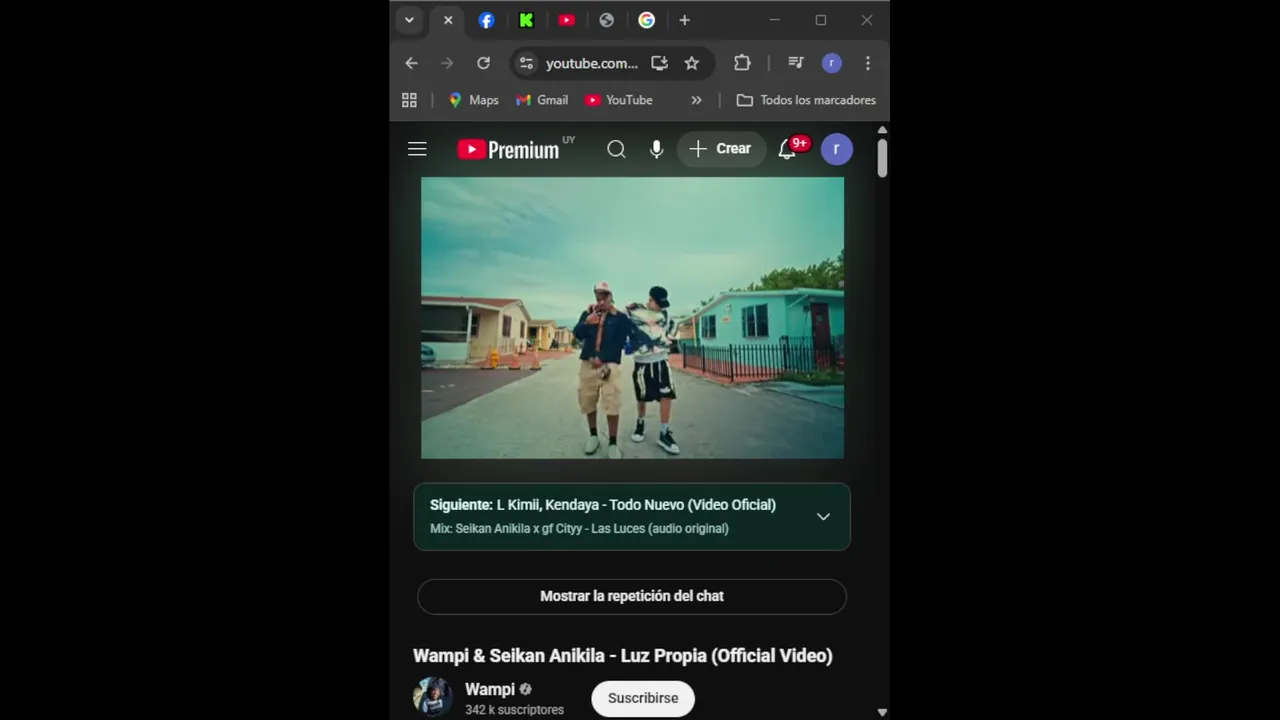Open the Extensions puzzle icon

click(742, 63)
